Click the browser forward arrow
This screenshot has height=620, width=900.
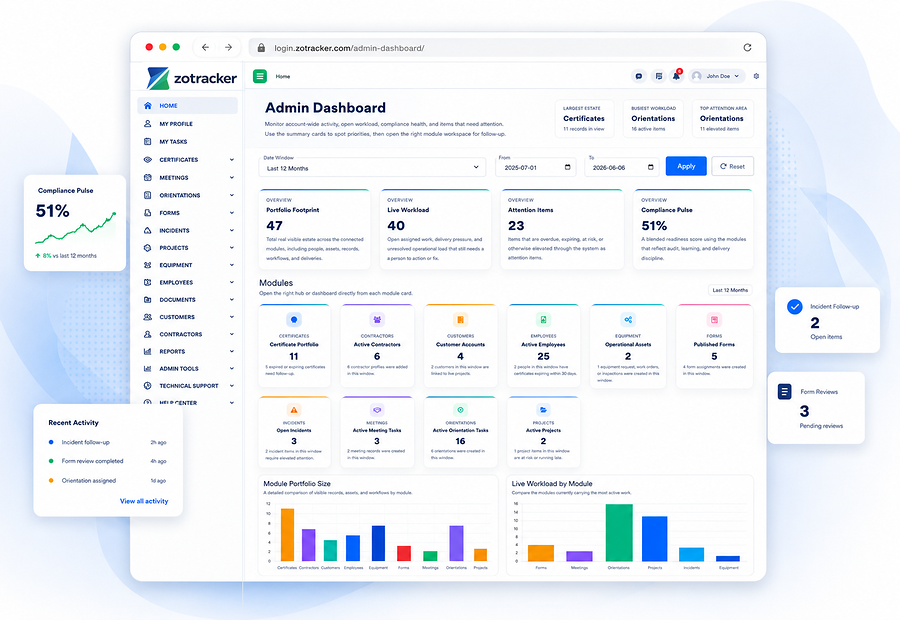[x=228, y=47]
